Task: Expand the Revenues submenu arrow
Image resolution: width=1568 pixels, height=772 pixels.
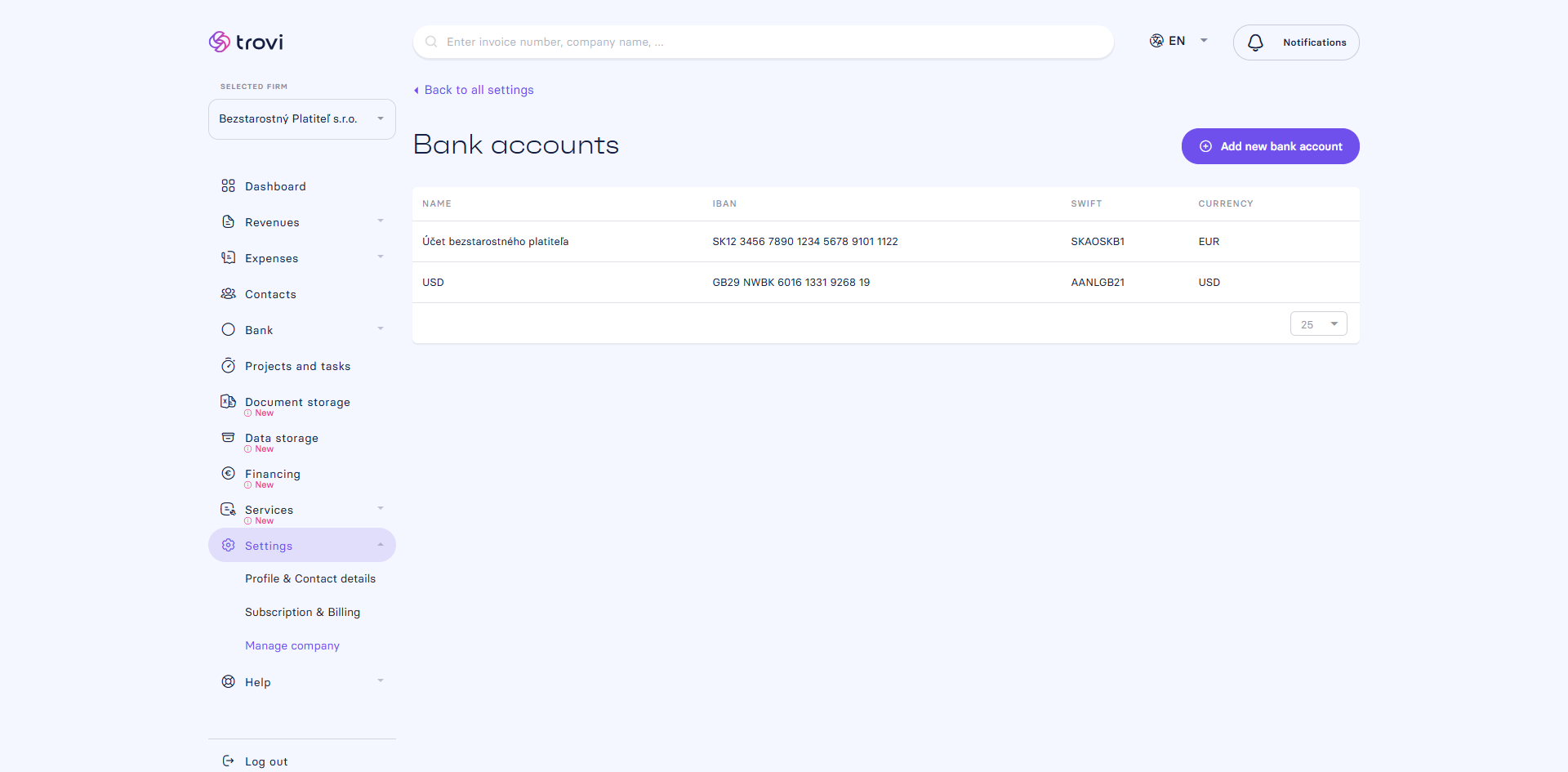Action: click(381, 221)
